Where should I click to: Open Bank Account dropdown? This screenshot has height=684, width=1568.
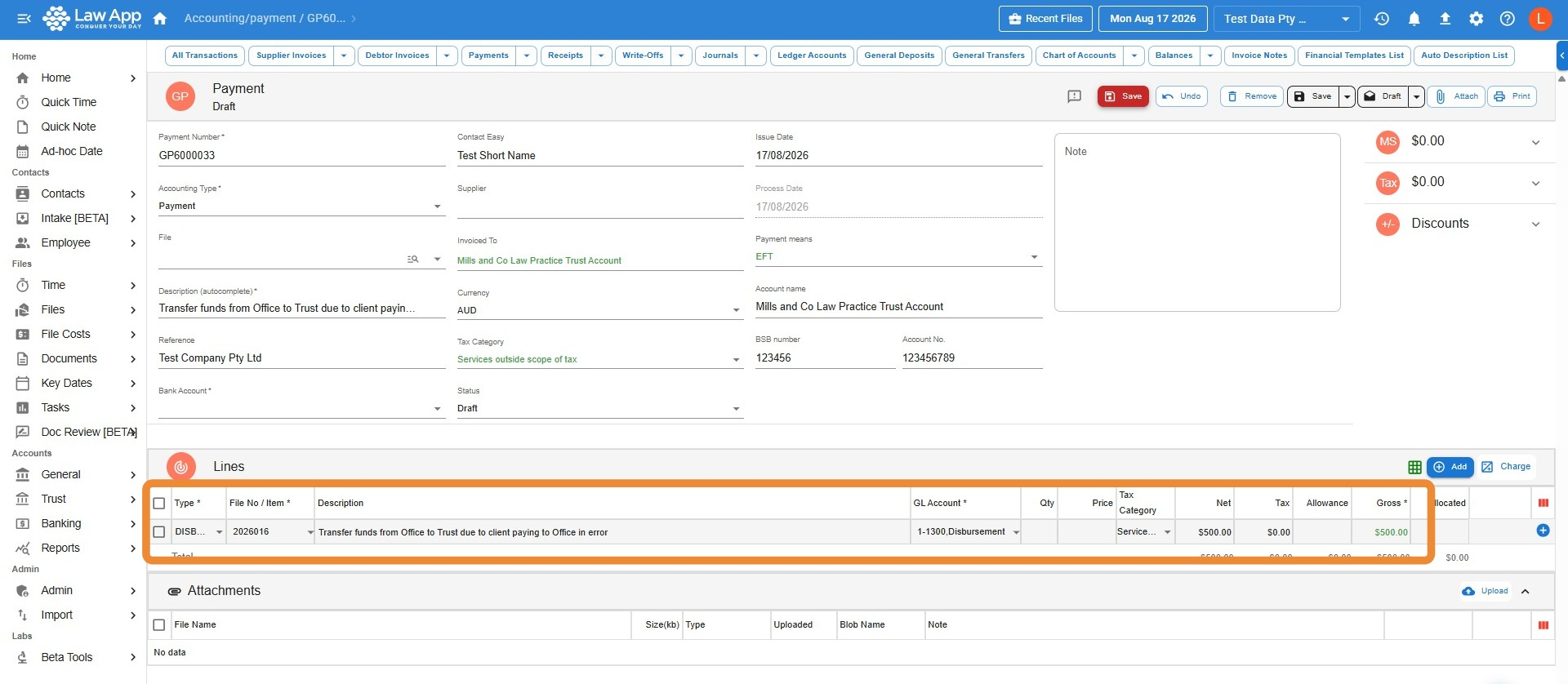click(438, 409)
